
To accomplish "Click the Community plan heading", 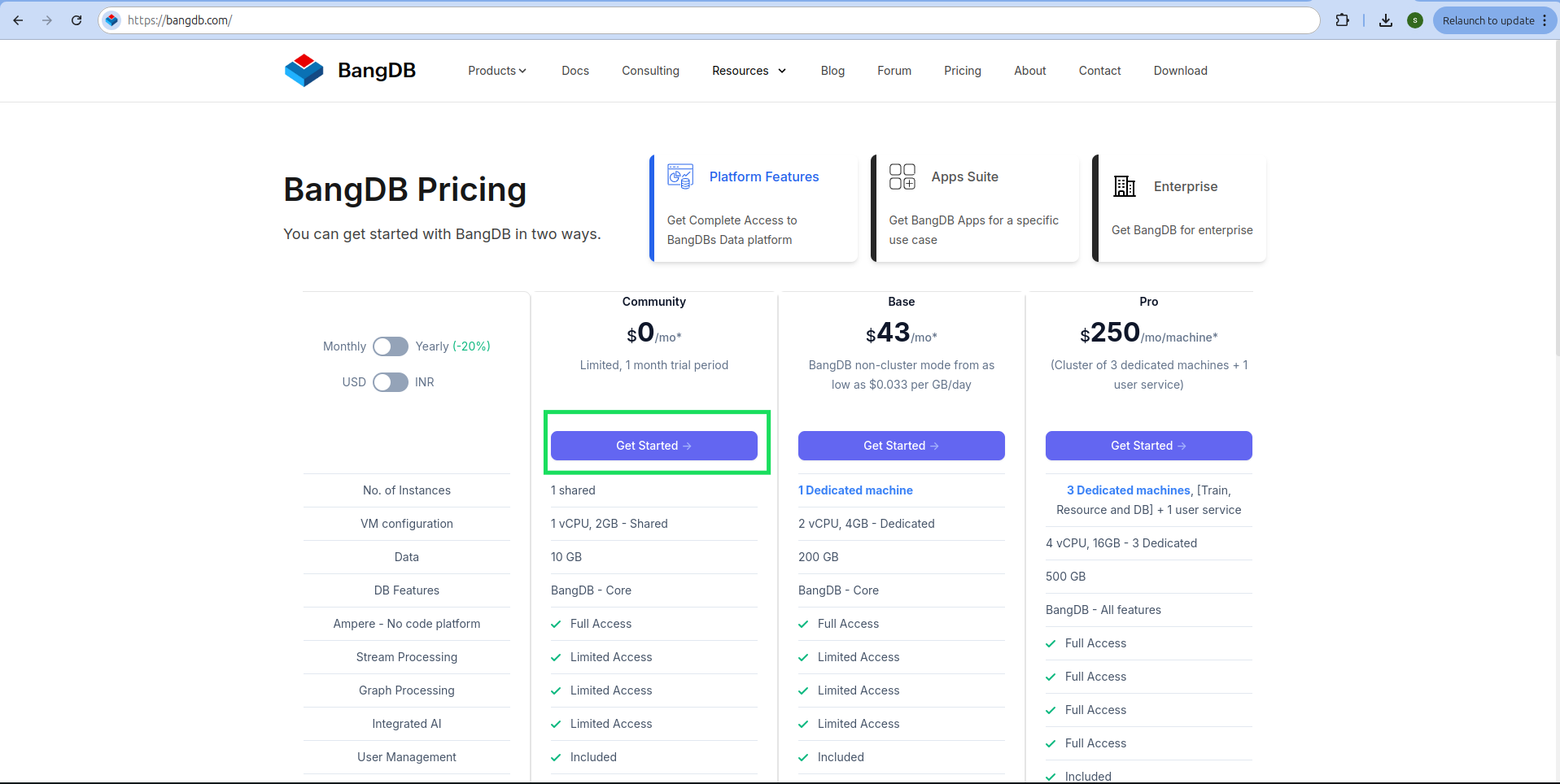I will point(654,302).
